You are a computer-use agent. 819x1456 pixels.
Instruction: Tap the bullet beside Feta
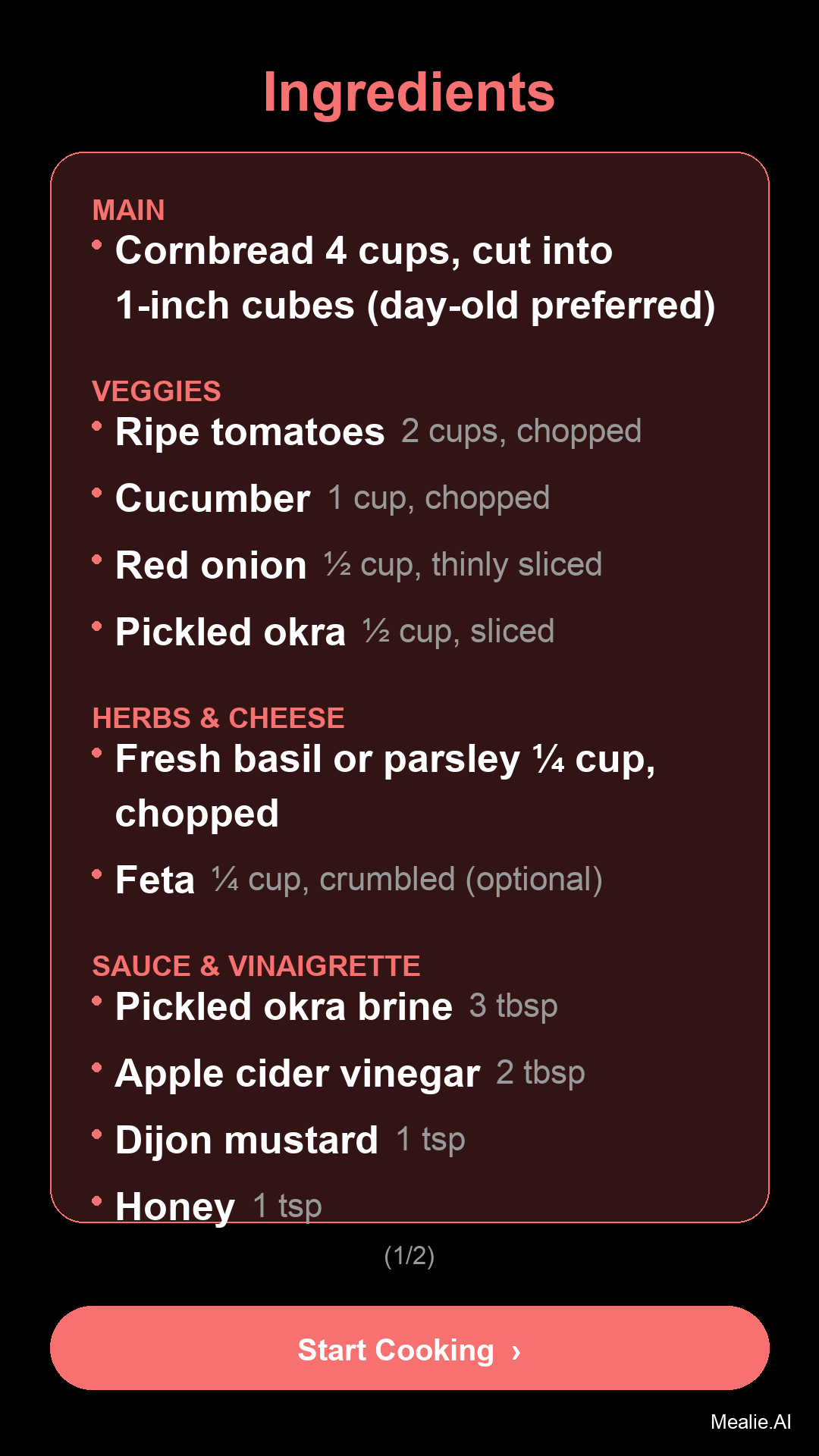[x=97, y=874]
